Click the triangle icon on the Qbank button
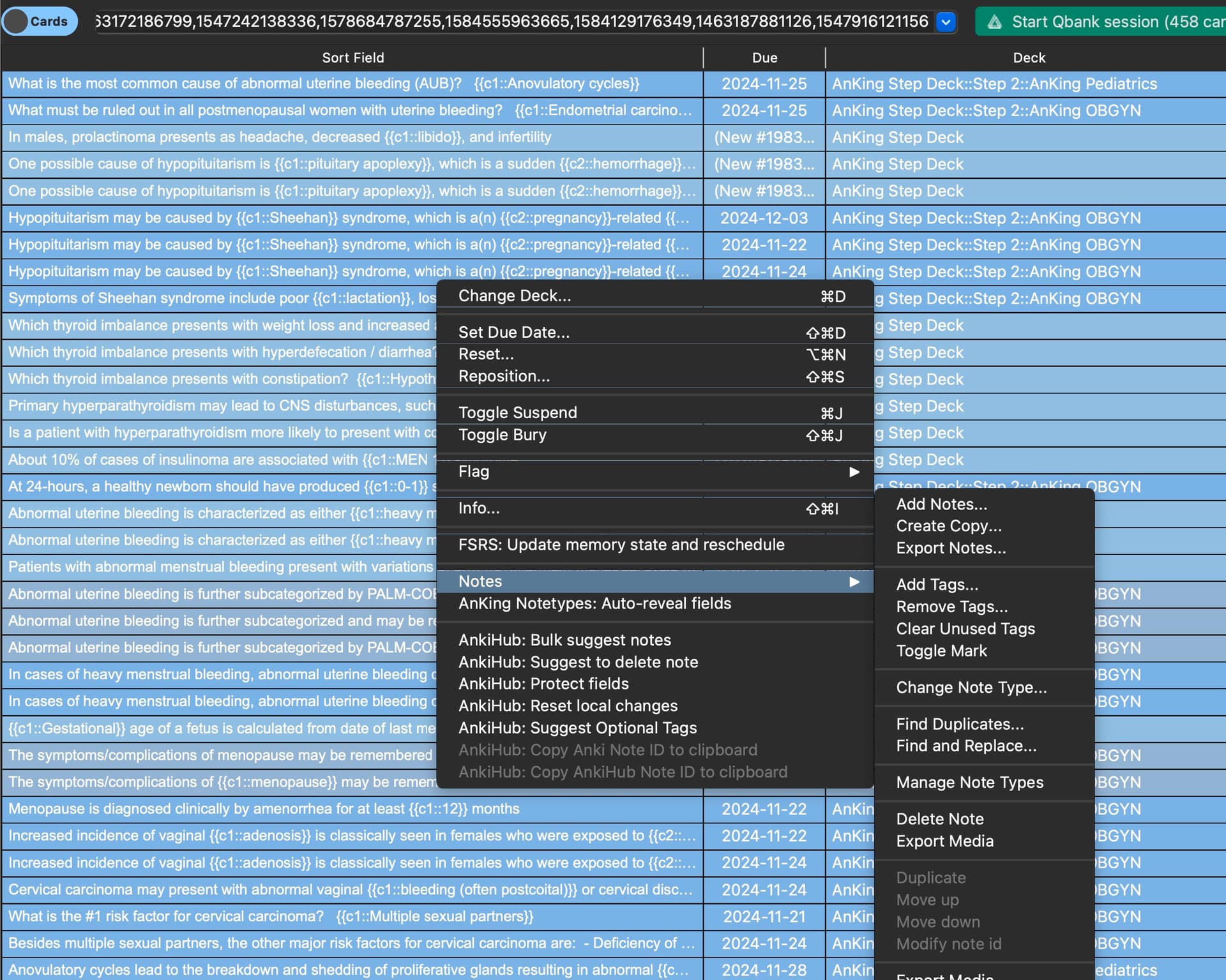 click(x=994, y=22)
